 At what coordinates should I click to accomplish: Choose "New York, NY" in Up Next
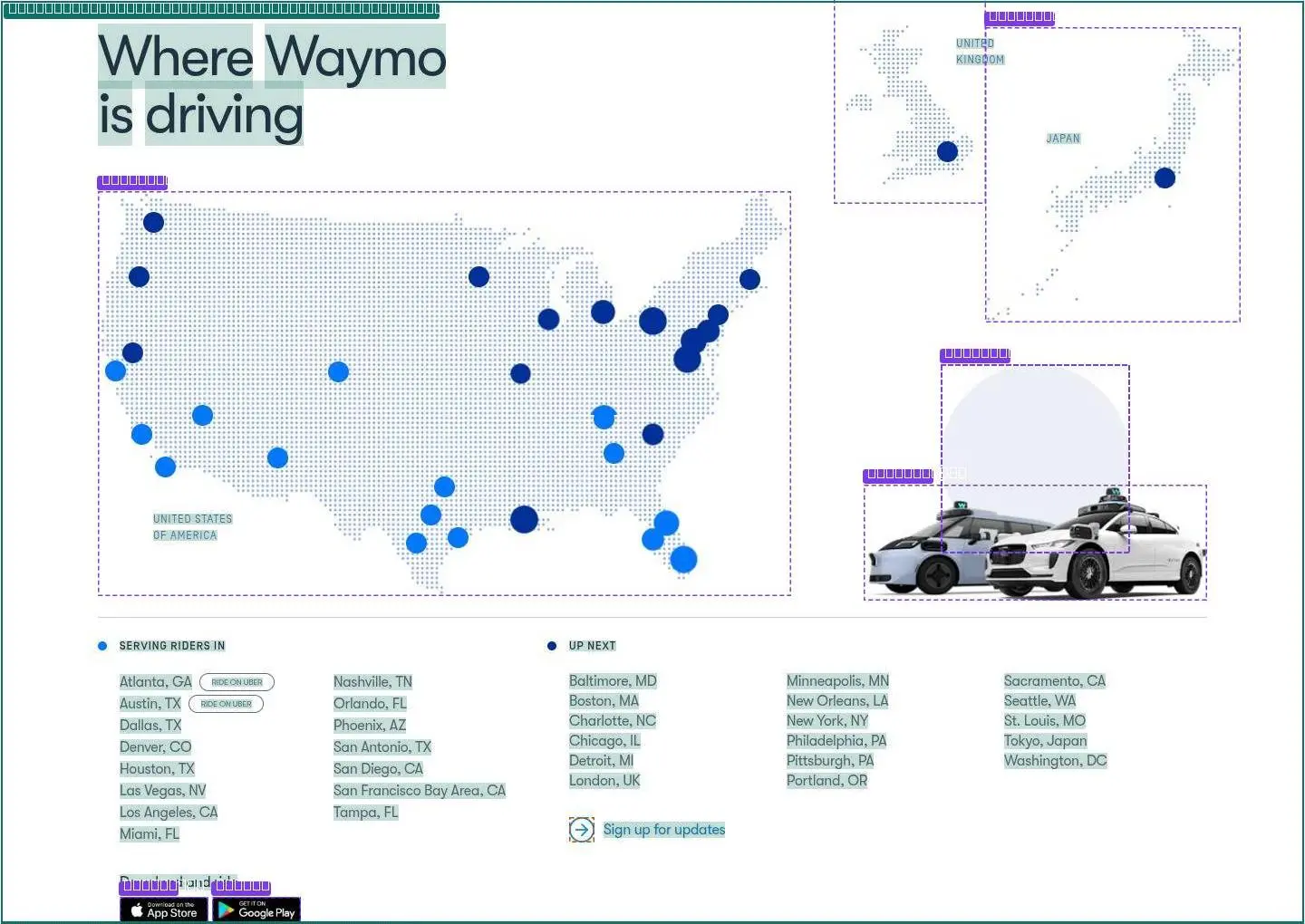coord(827,721)
